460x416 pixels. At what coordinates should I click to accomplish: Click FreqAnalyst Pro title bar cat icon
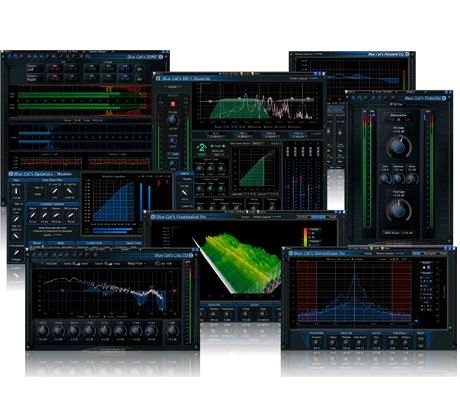tap(153, 217)
